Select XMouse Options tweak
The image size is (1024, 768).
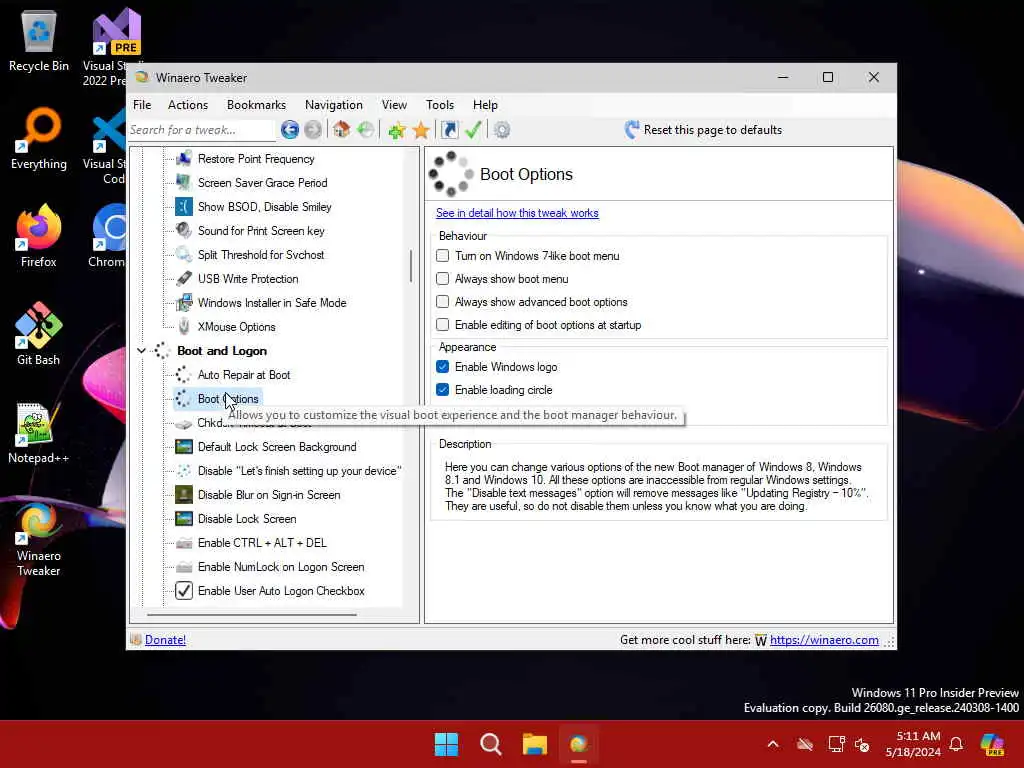[x=236, y=327]
